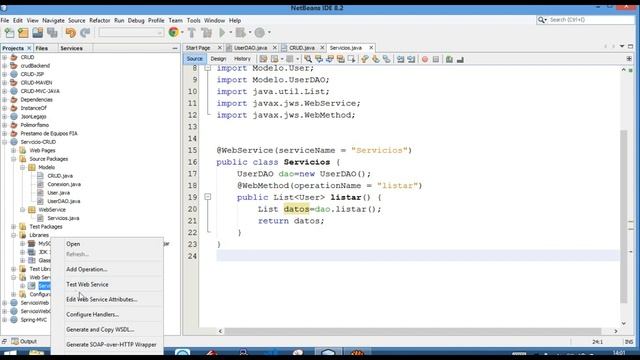The height and width of the screenshot is (360, 640).
Task: Collapse the Servicio-CRUD project node
Action: pyautogui.click(x=4, y=142)
